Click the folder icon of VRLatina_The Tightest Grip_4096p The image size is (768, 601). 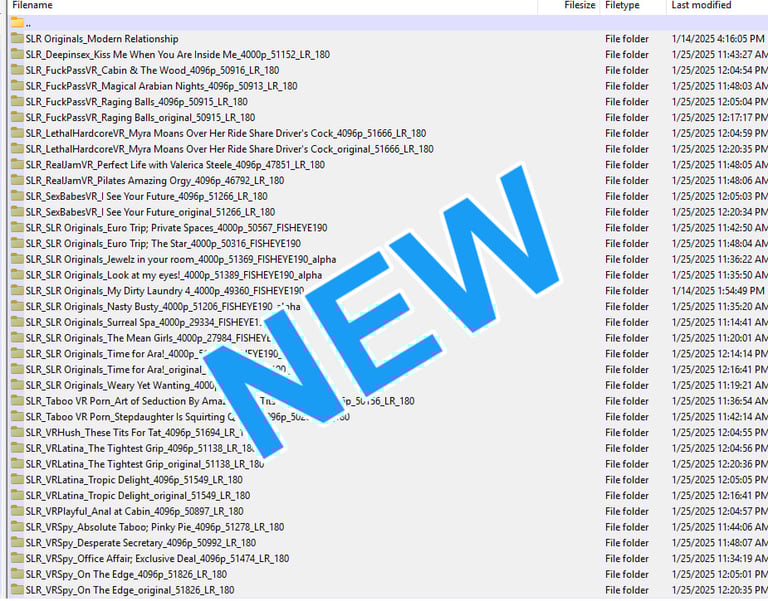tap(18, 448)
